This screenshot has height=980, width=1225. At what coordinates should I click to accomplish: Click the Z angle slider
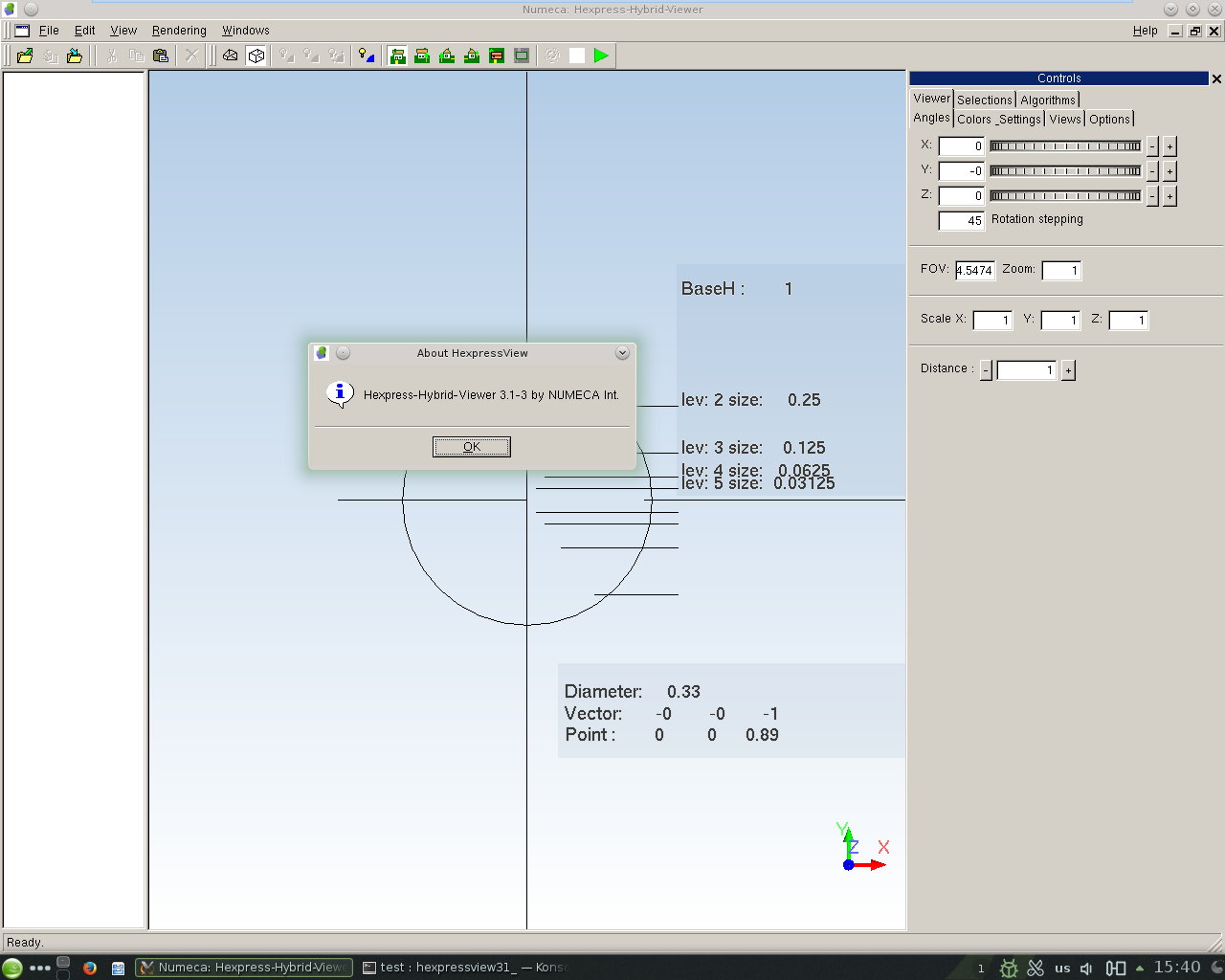[1065, 196]
